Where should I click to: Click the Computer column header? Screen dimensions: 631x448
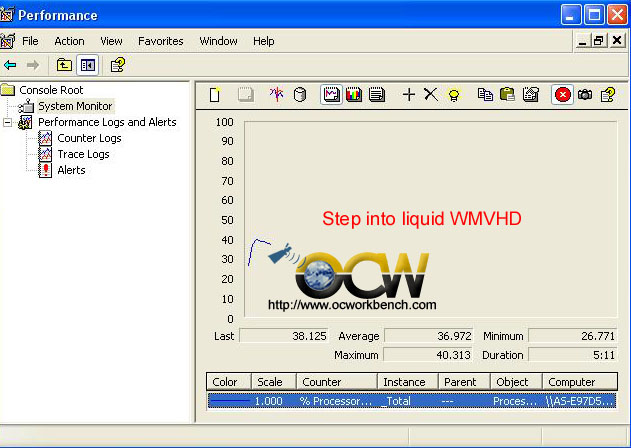pos(580,382)
